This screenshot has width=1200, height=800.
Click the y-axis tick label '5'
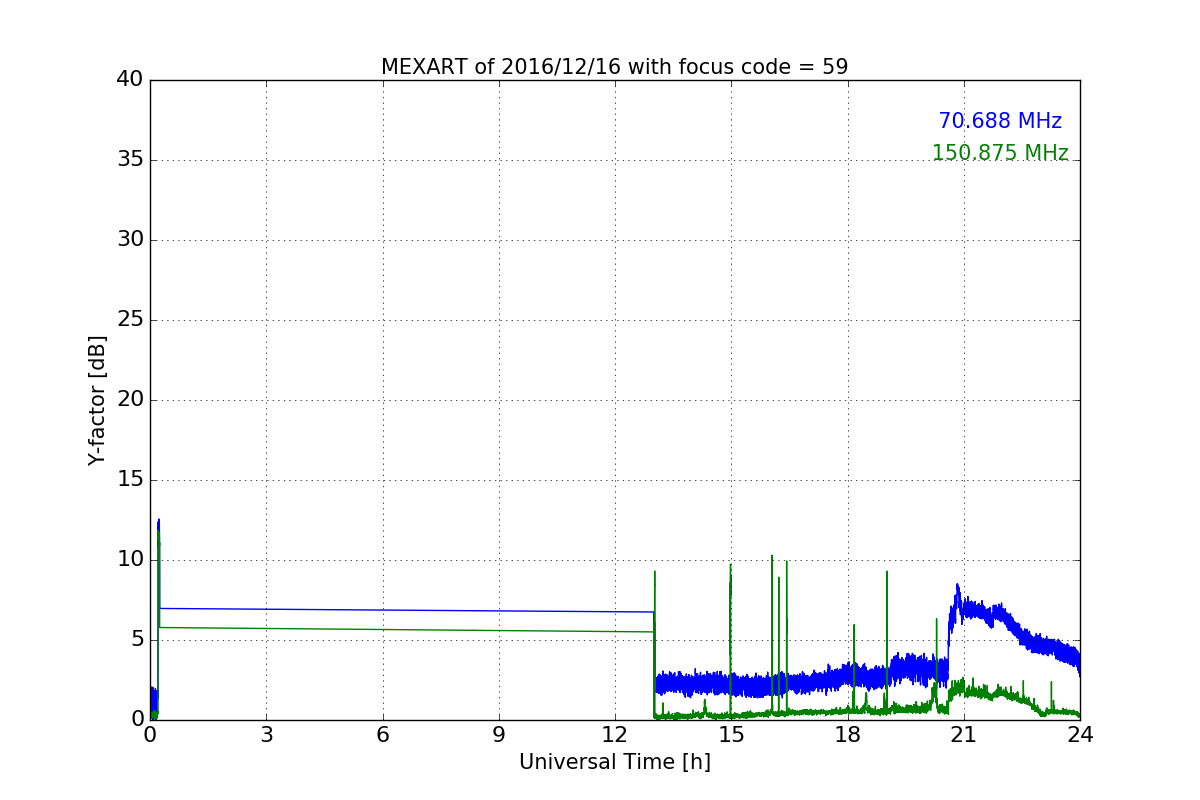click(x=137, y=639)
